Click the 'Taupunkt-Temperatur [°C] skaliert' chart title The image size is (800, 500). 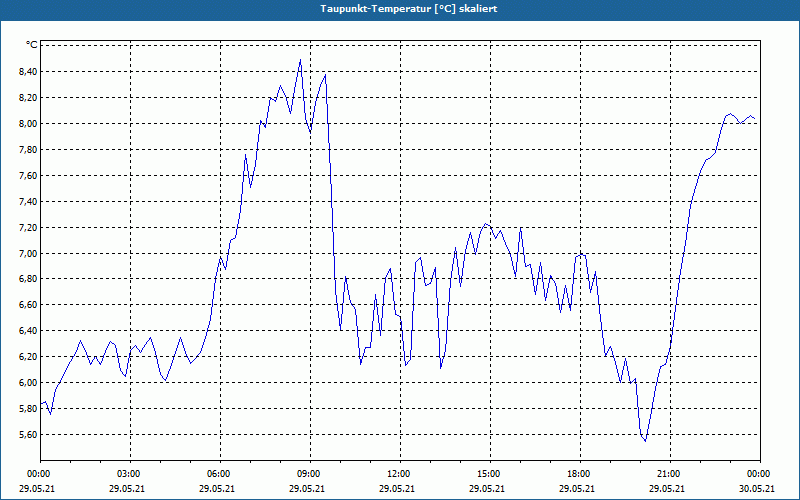pos(409,9)
